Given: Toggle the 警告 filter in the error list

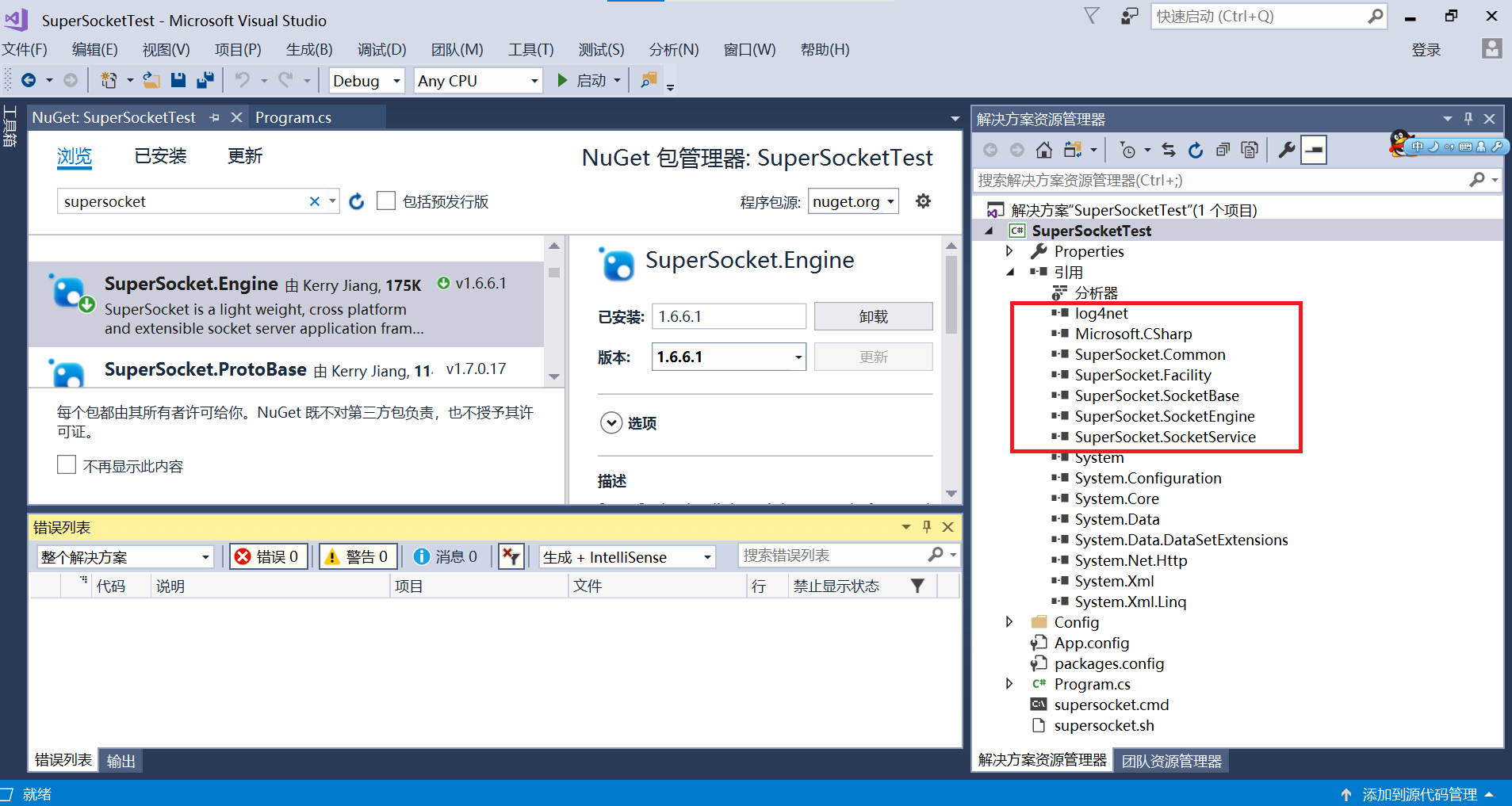Looking at the screenshot, I should (358, 556).
